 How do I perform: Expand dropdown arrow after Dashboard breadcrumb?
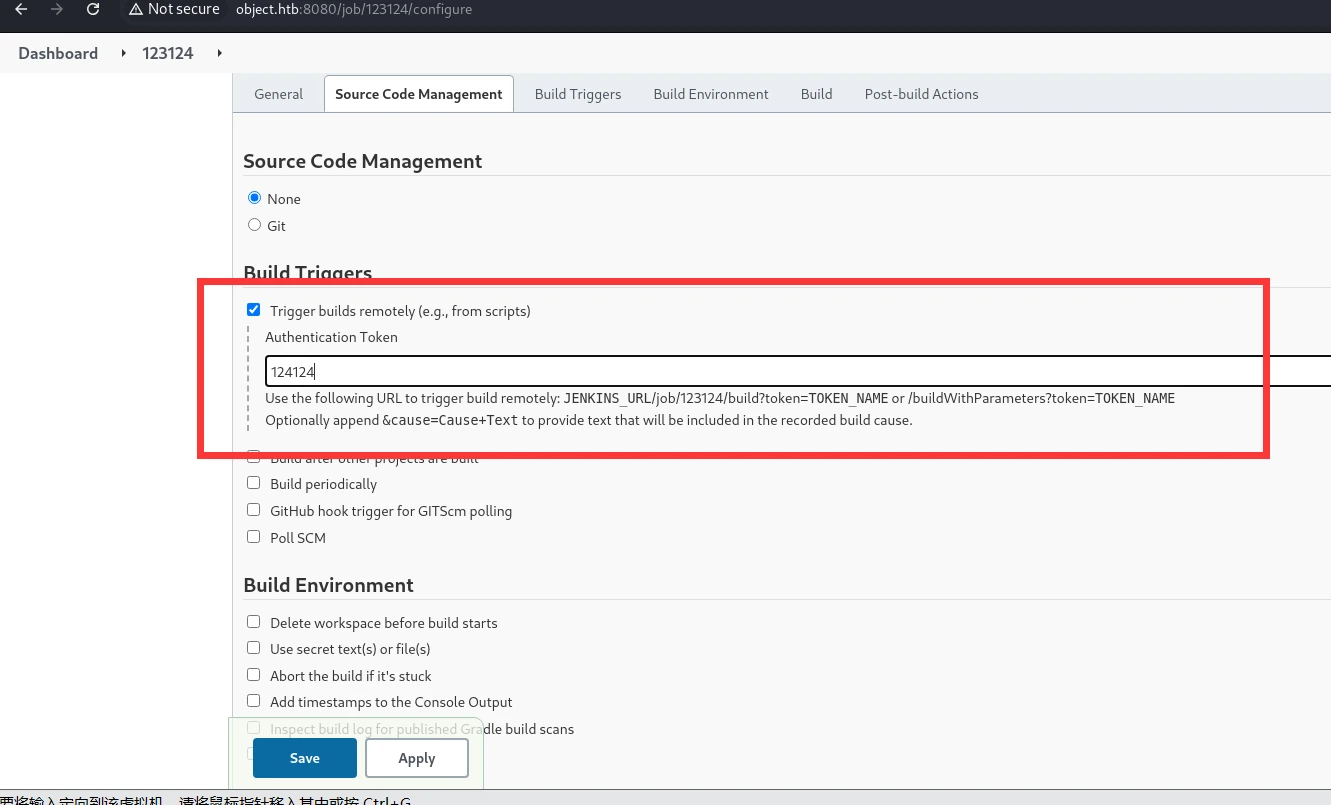(125, 53)
